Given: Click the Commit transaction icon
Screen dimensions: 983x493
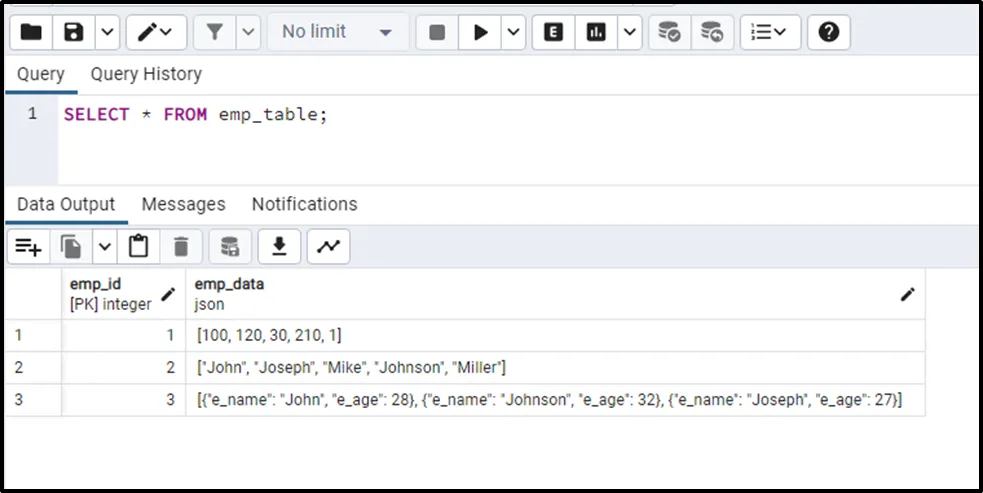Looking at the screenshot, I should click(x=669, y=32).
